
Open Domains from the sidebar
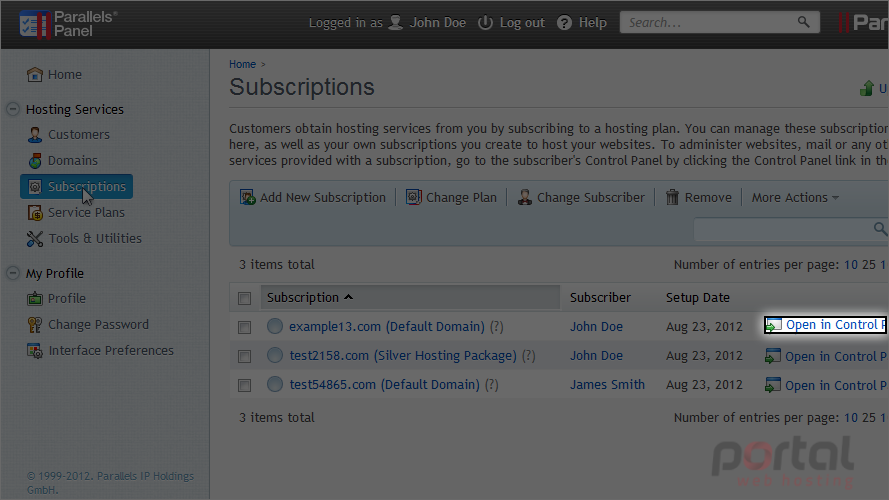pyautogui.click(x=73, y=160)
